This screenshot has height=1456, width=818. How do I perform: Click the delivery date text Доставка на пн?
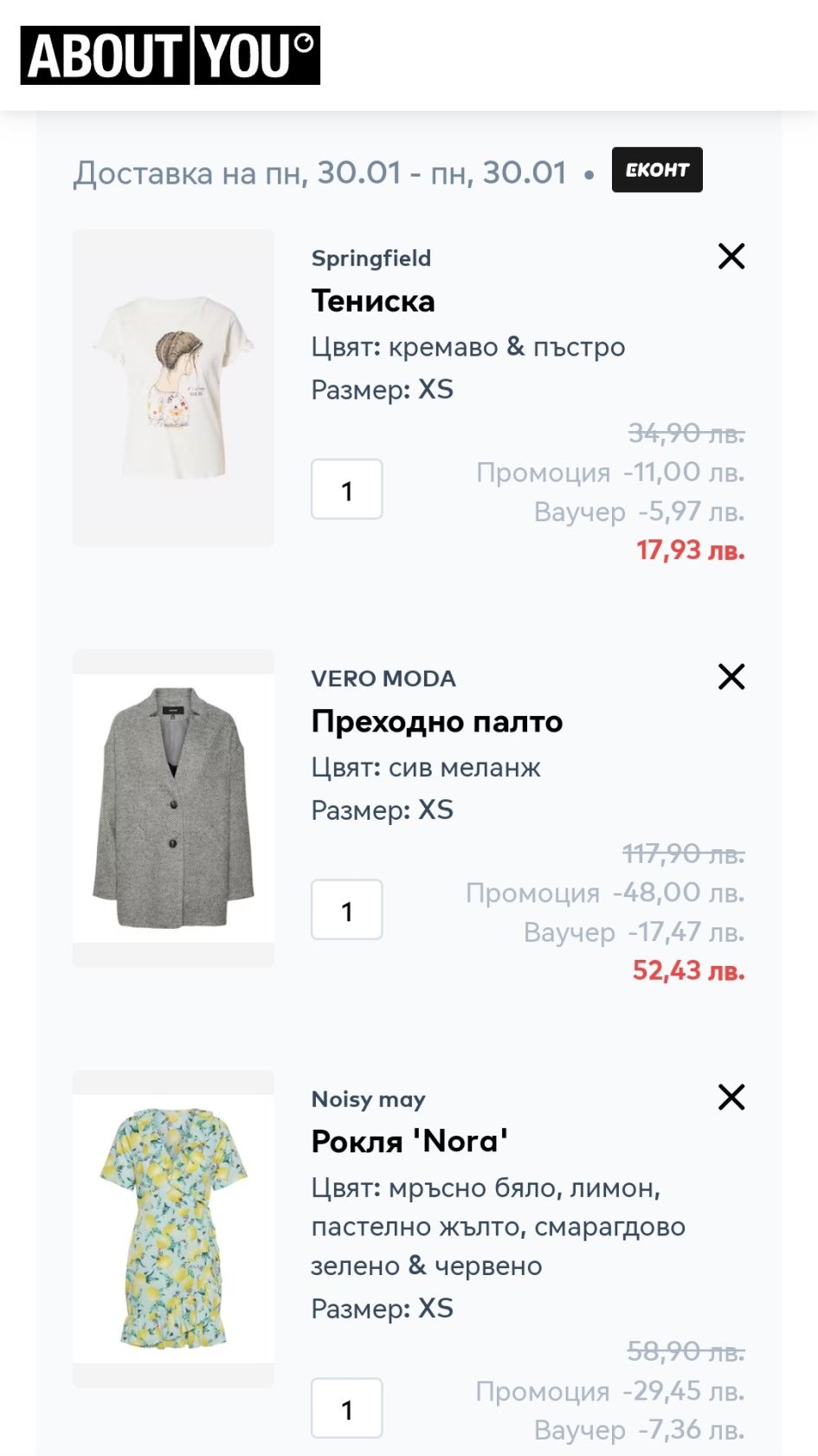point(320,173)
